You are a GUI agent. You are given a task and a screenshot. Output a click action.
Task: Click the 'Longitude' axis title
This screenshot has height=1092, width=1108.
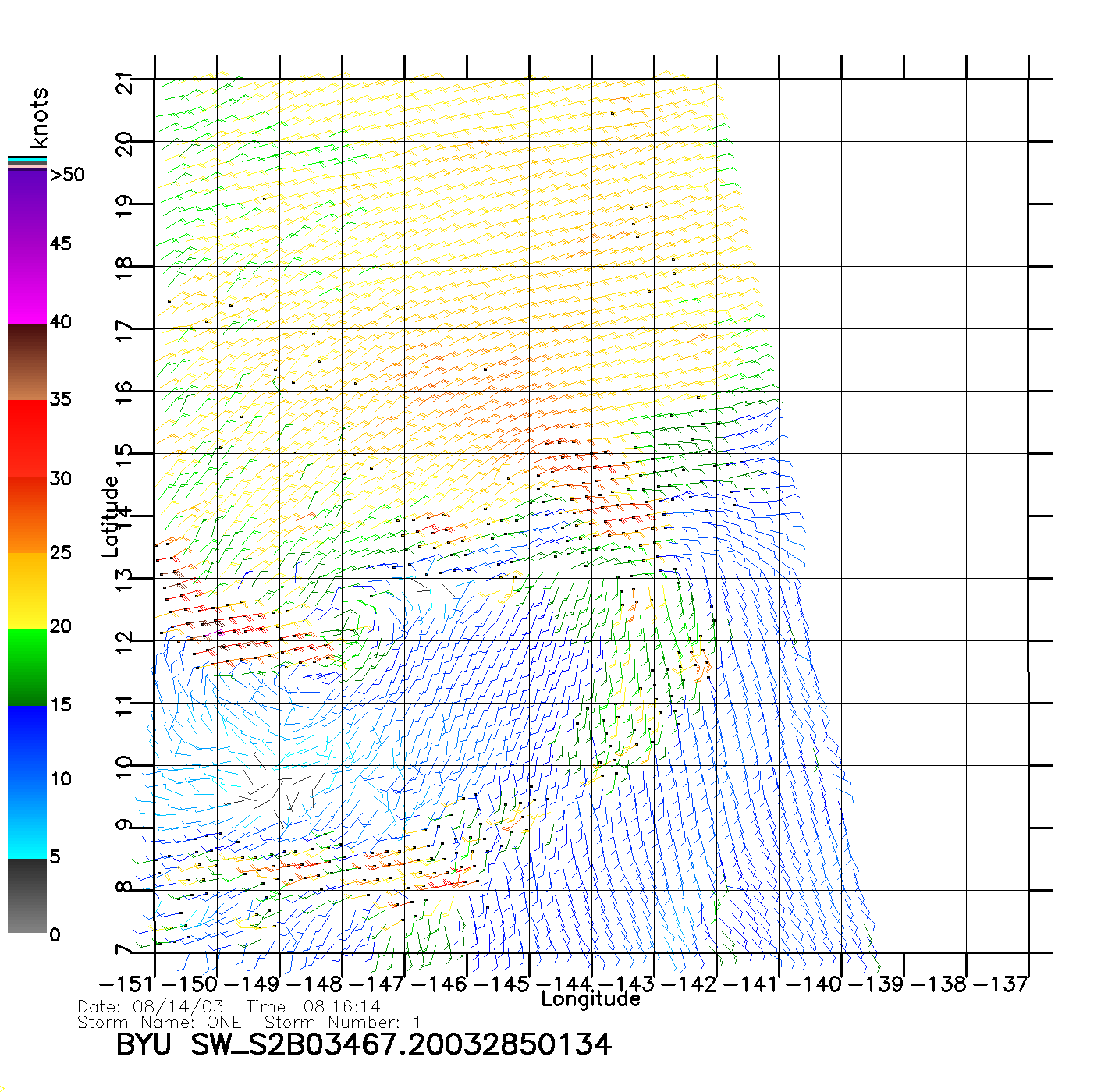(591, 999)
